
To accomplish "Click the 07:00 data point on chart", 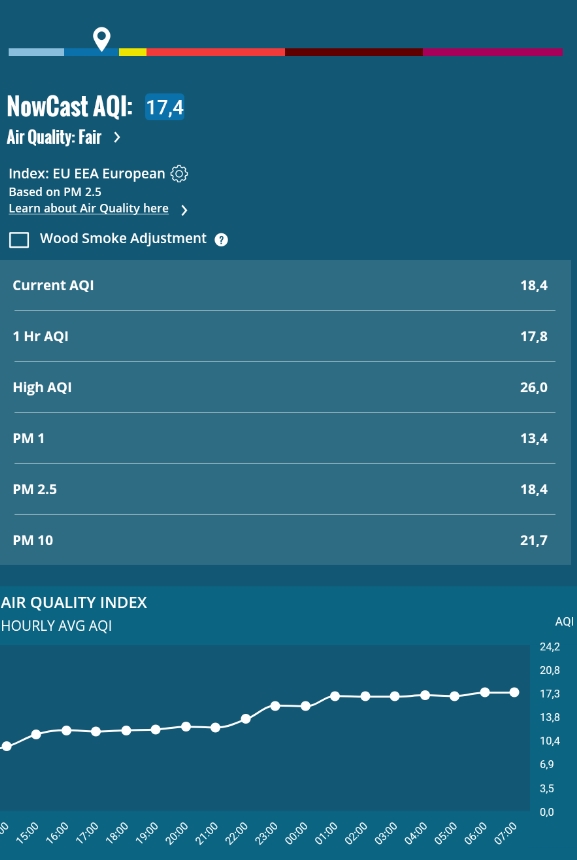I will [x=514, y=693].
